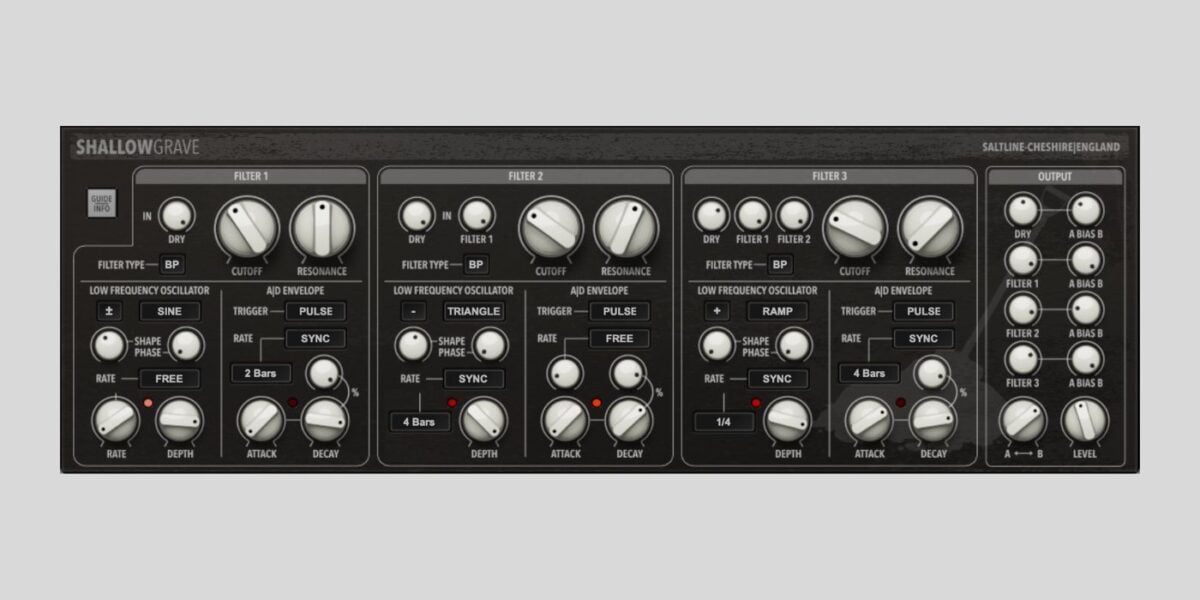
Task: Change Filter 1's SINE waveform selector
Action: (x=169, y=311)
